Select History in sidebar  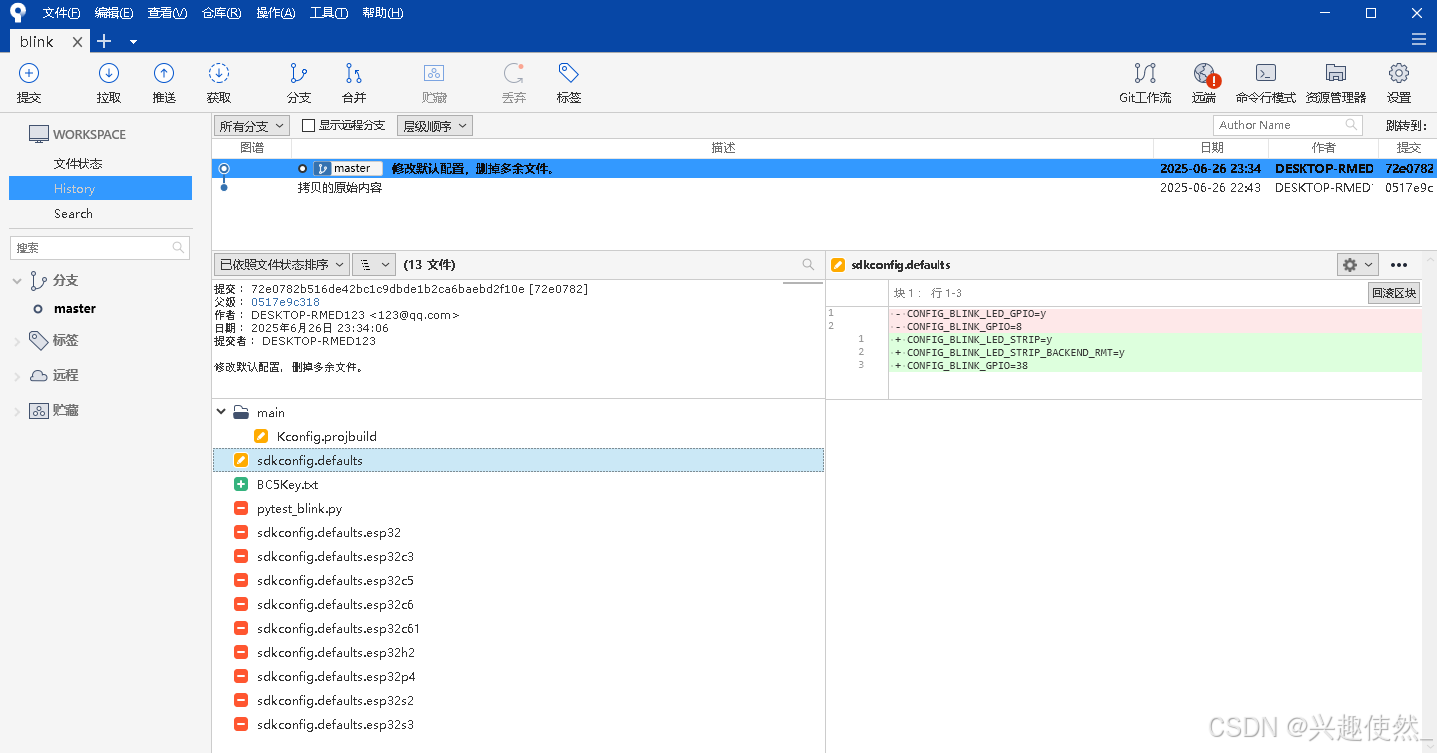click(x=100, y=188)
